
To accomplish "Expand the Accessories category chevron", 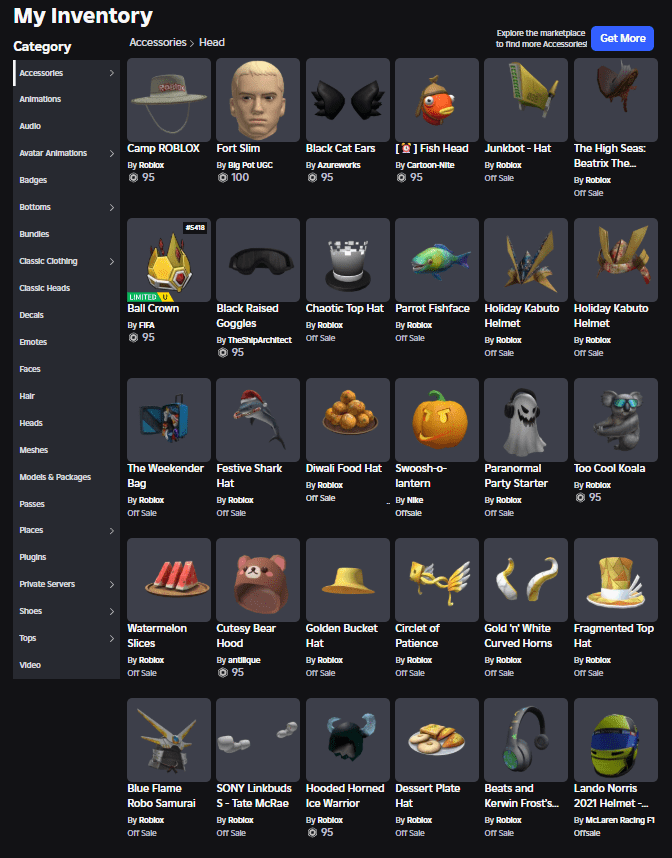I will pos(112,73).
